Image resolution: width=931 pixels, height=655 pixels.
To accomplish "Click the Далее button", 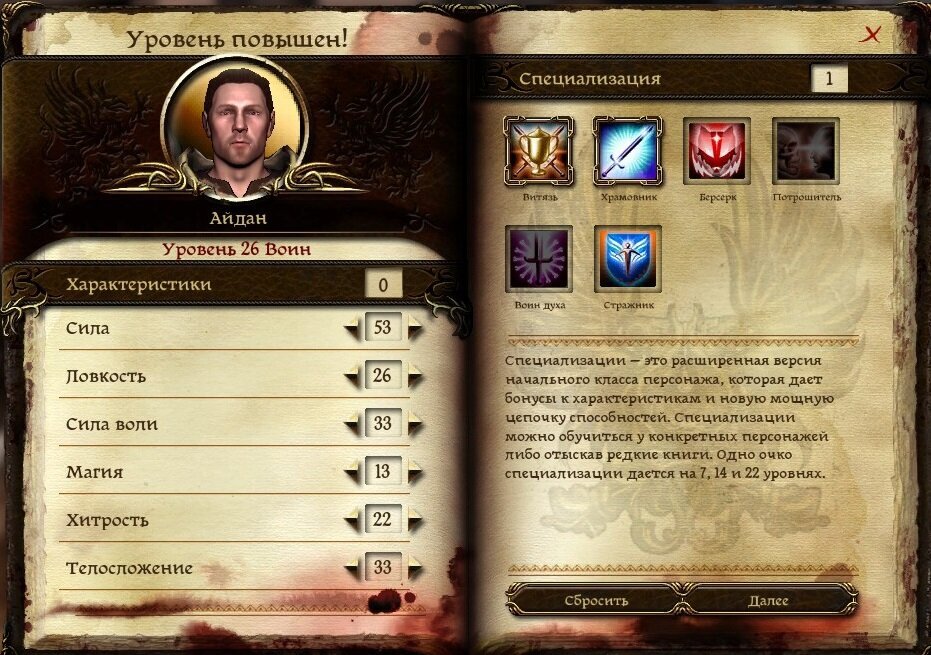I will [768, 600].
